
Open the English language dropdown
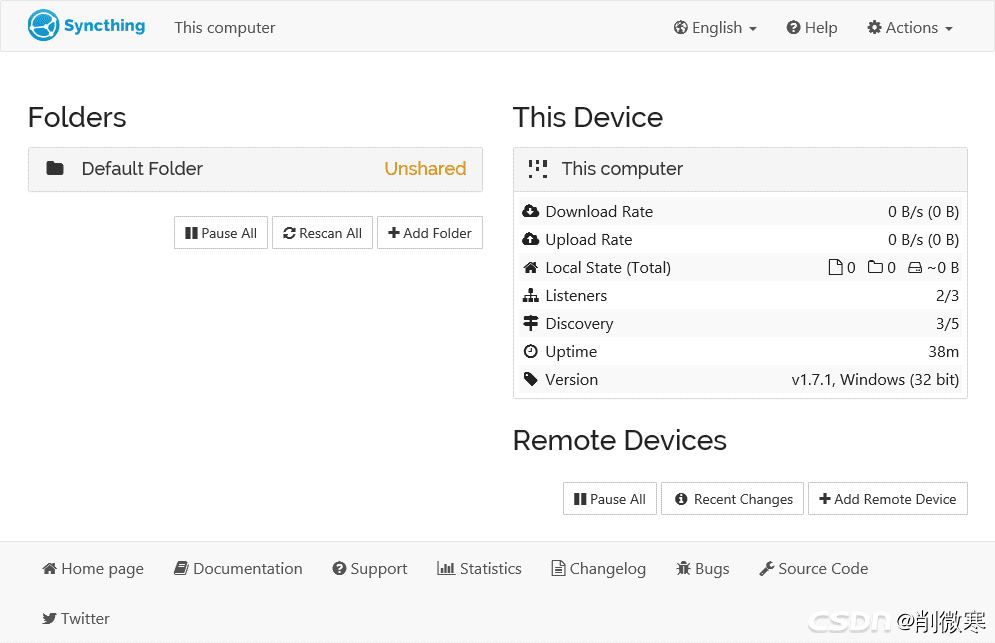pos(715,28)
